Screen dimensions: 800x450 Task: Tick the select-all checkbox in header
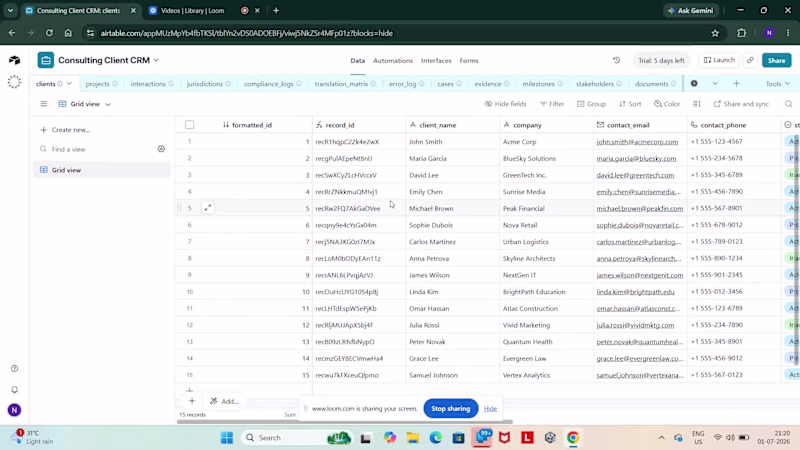point(189,124)
